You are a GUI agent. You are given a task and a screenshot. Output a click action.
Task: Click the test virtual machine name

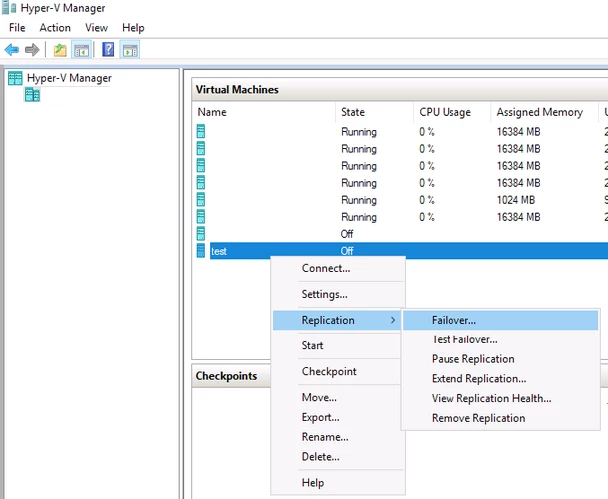pos(219,251)
